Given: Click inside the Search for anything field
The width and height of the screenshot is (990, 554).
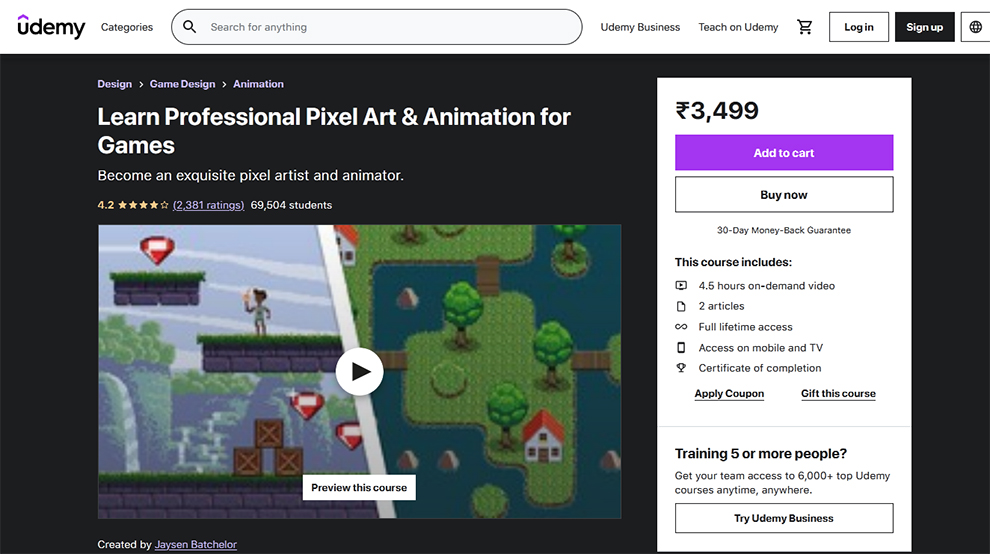Looking at the screenshot, I should click(x=390, y=27).
